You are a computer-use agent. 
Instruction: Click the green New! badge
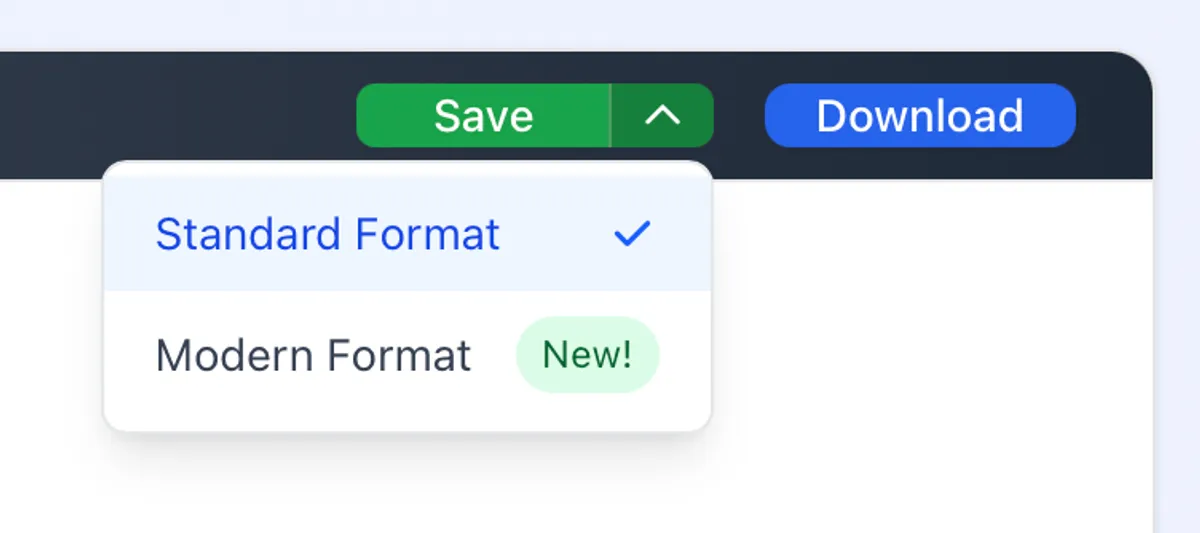[x=587, y=355]
